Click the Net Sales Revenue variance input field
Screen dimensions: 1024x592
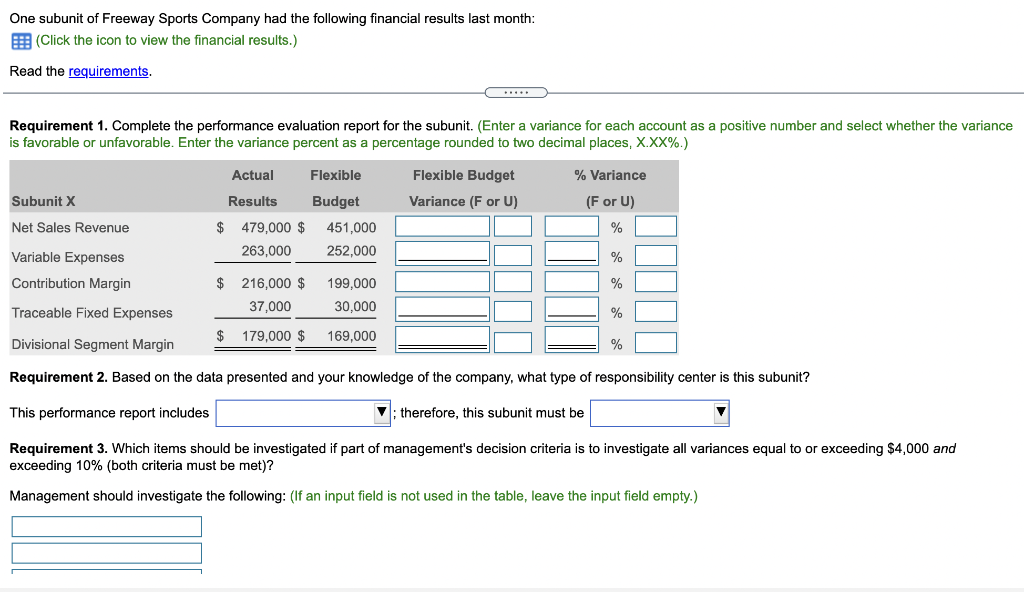coord(442,226)
